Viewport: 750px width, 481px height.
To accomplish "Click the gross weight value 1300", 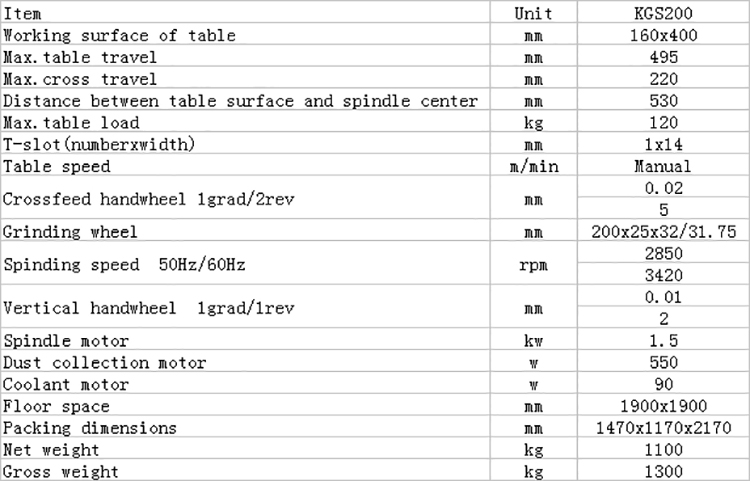I will tap(663, 471).
